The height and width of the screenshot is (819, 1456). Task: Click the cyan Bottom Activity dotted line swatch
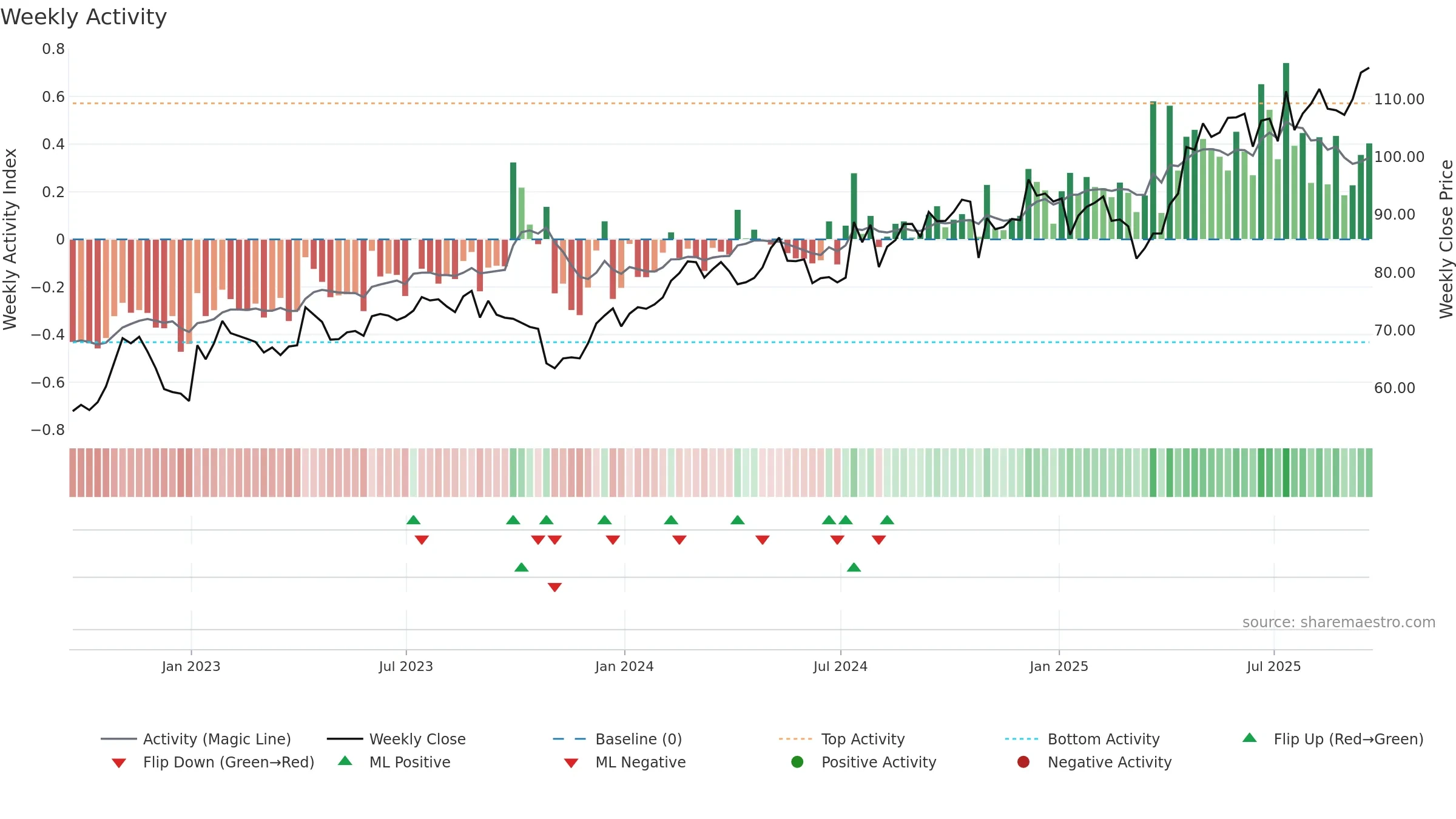pyautogui.click(x=1022, y=739)
